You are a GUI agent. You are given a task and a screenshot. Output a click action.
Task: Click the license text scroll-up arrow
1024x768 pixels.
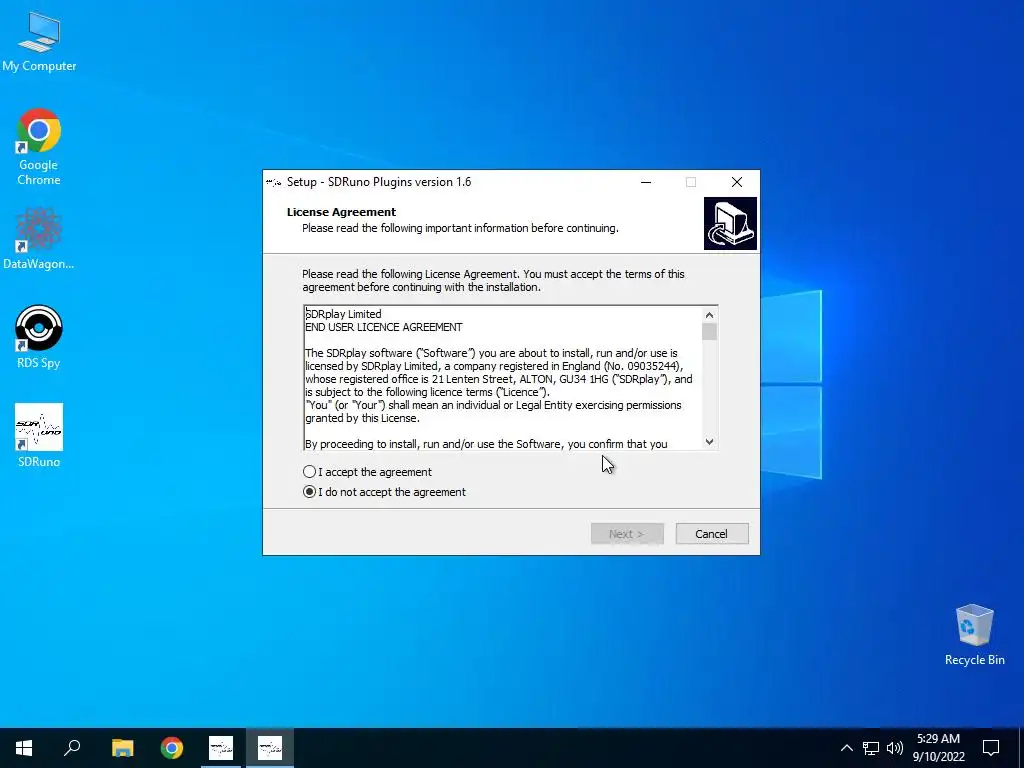coord(709,315)
